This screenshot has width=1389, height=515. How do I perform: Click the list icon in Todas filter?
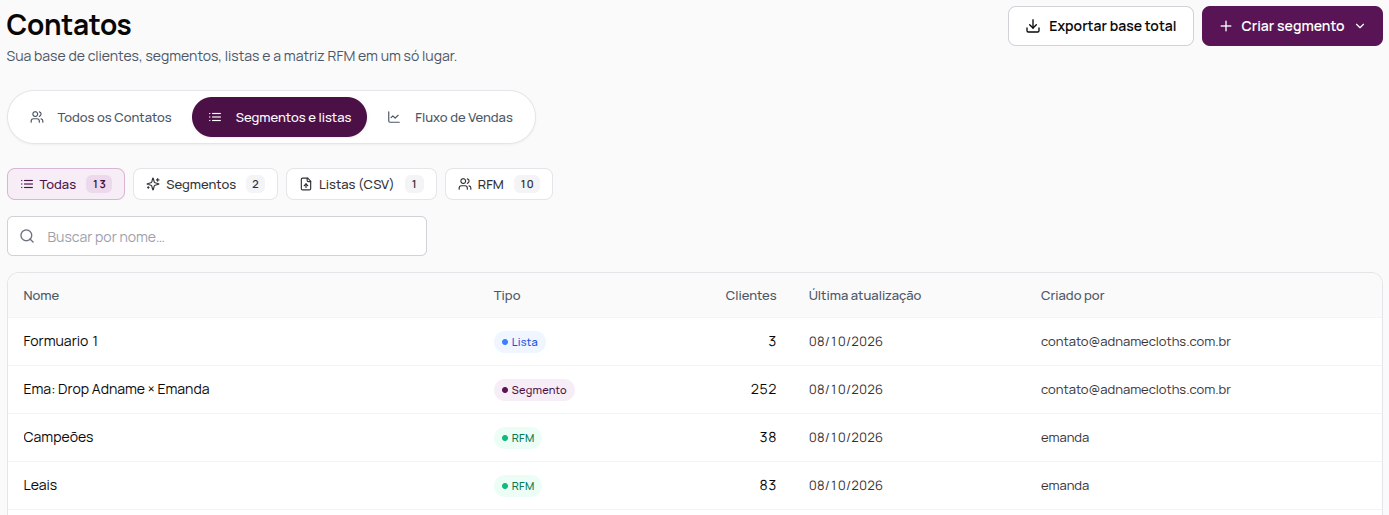(x=27, y=184)
